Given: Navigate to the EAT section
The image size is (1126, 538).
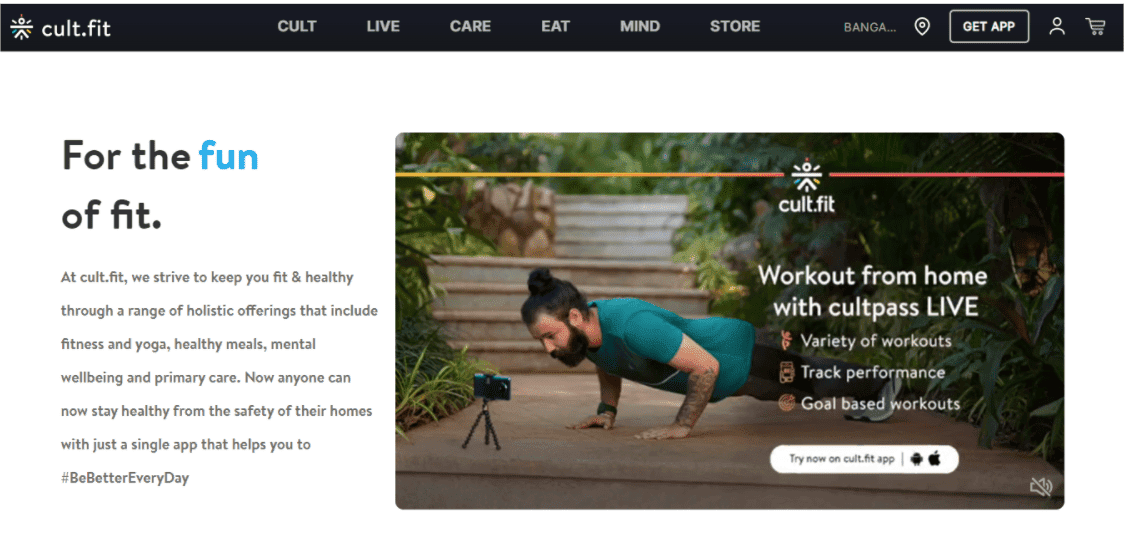Looking at the screenshot, I should tap(556, 27).
